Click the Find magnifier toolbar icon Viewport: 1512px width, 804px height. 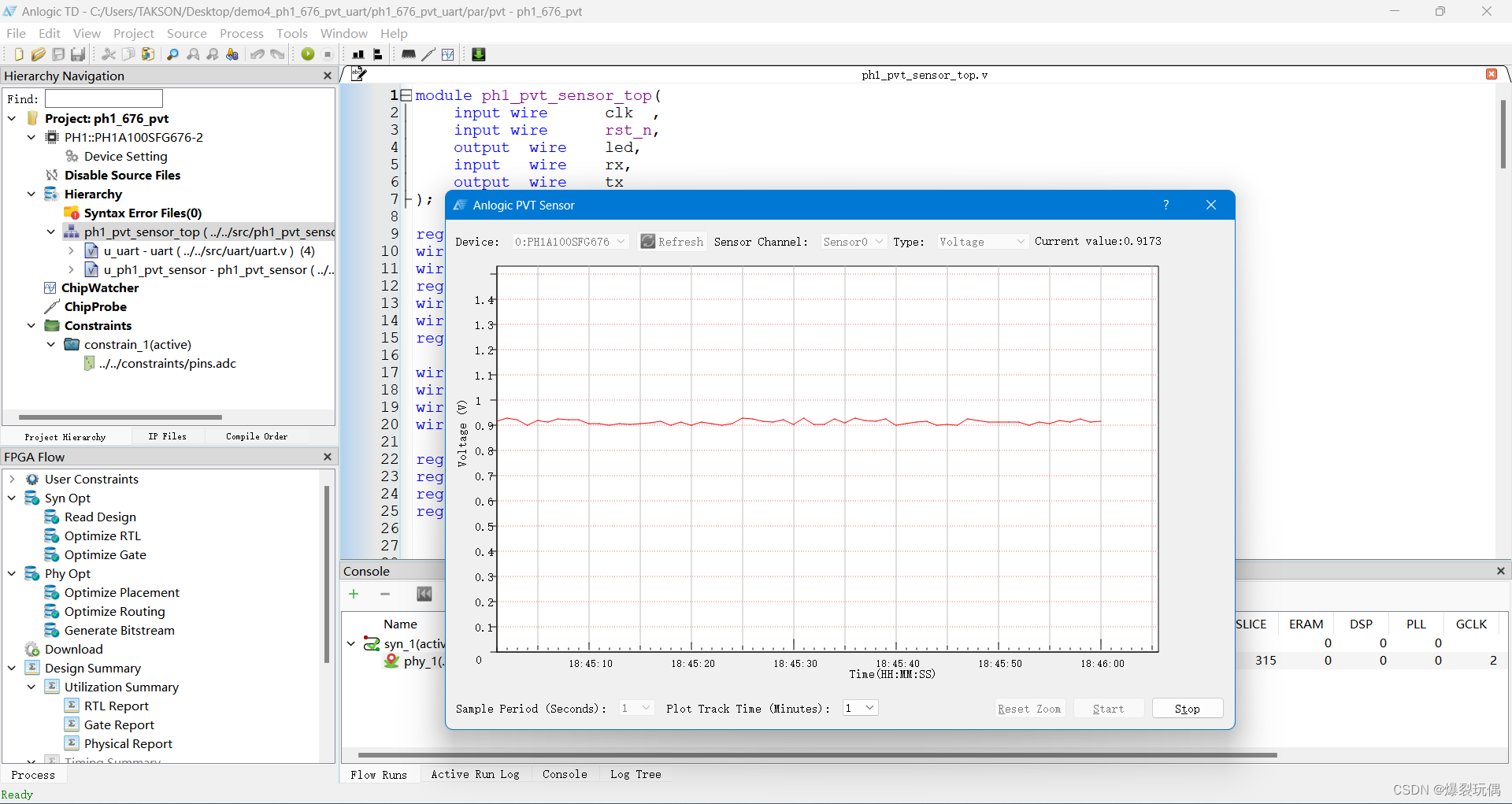172,54
